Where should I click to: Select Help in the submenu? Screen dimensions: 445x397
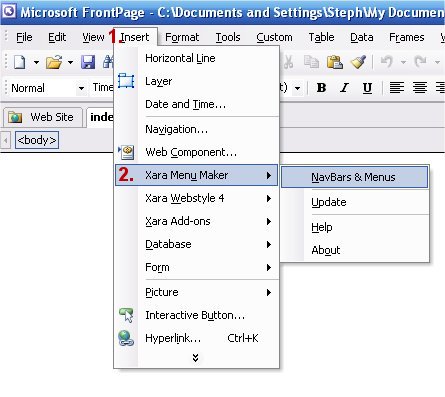coord(354,227)
